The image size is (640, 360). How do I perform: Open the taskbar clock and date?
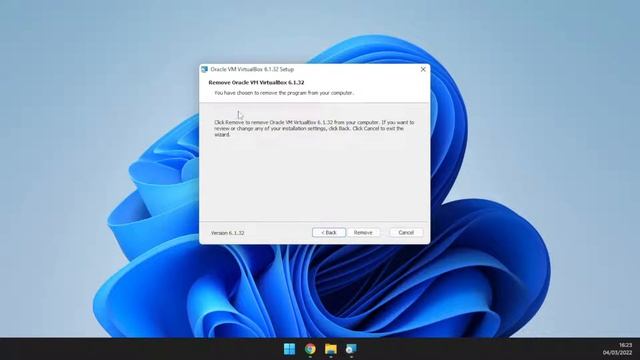pyautogui.click(x=618, y=349)
